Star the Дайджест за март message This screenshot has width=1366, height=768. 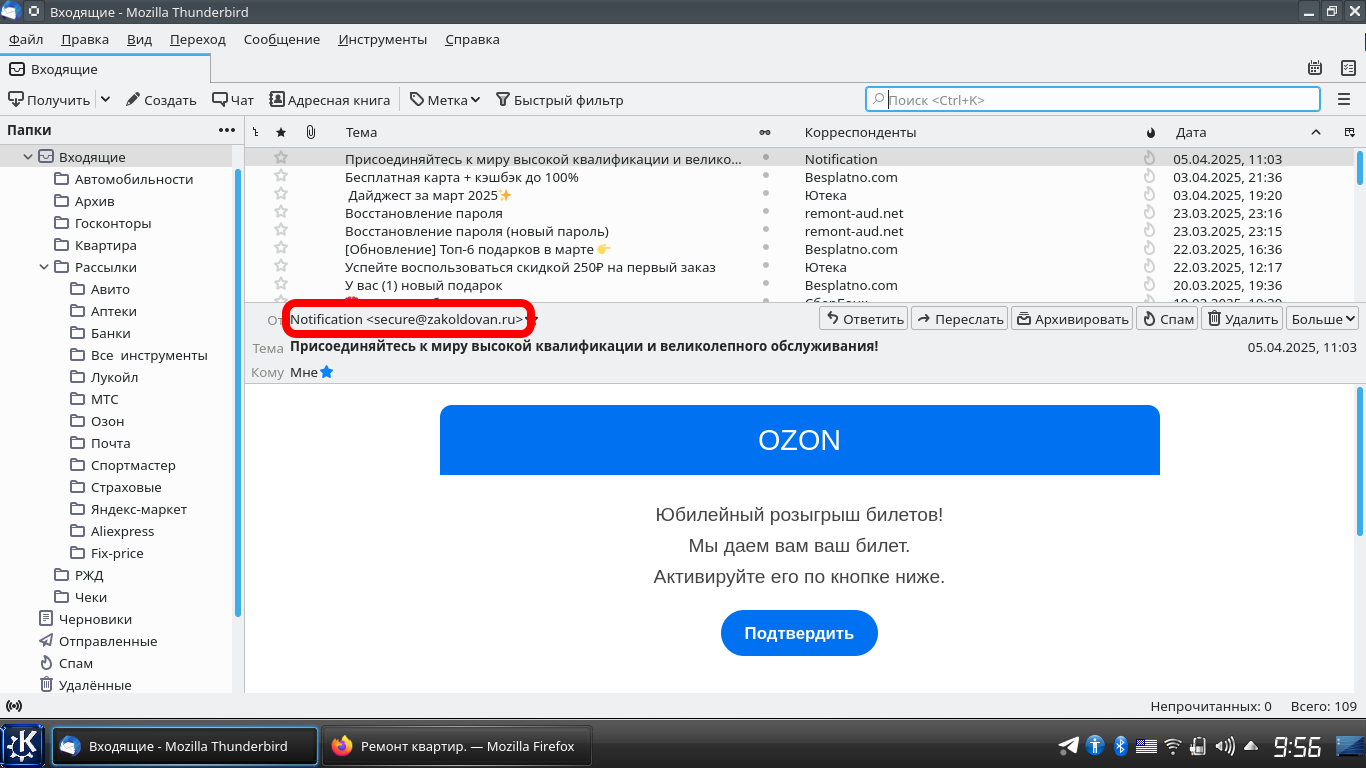click(x=281, y=195)
